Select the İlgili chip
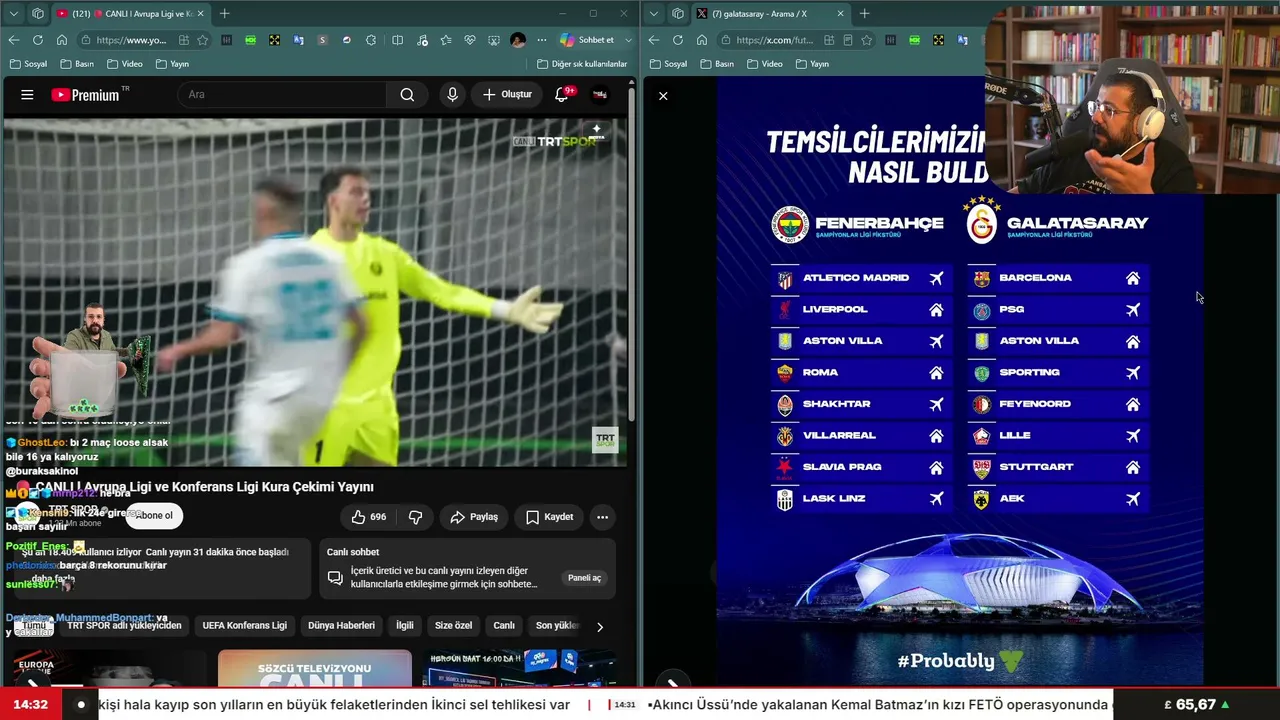 pyautogui.click(x=405, y=626)
